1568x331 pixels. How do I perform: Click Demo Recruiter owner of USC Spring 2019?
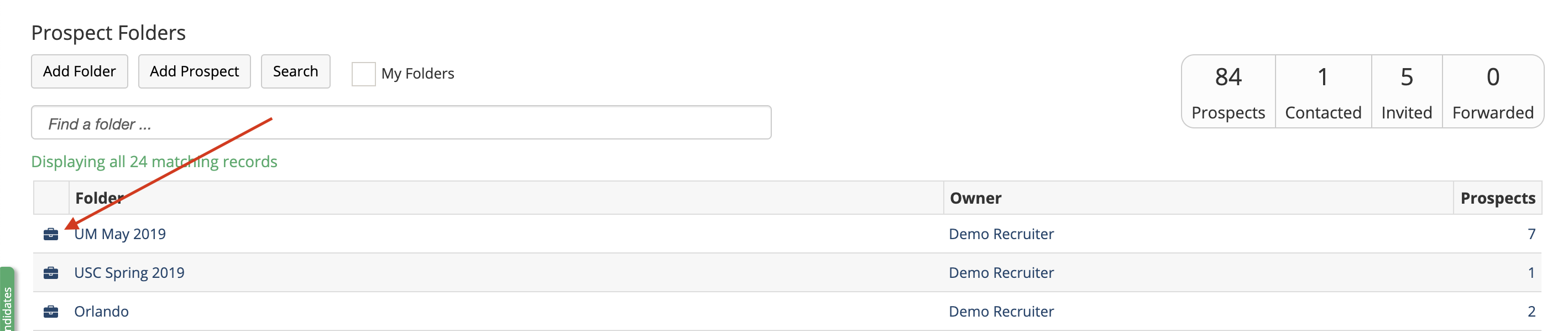[x=1001, y=272]
